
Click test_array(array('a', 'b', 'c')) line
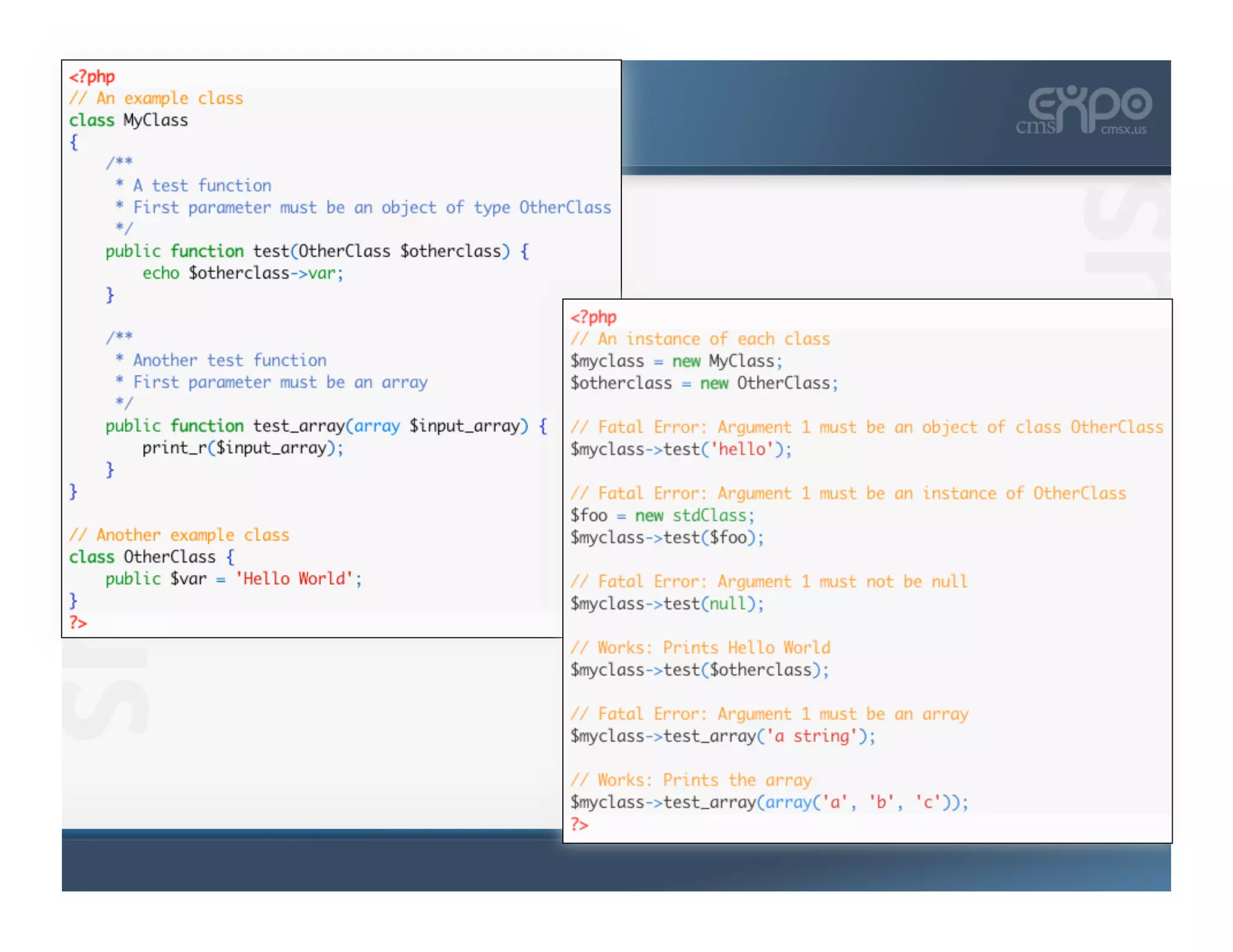(x=769, y=802)
